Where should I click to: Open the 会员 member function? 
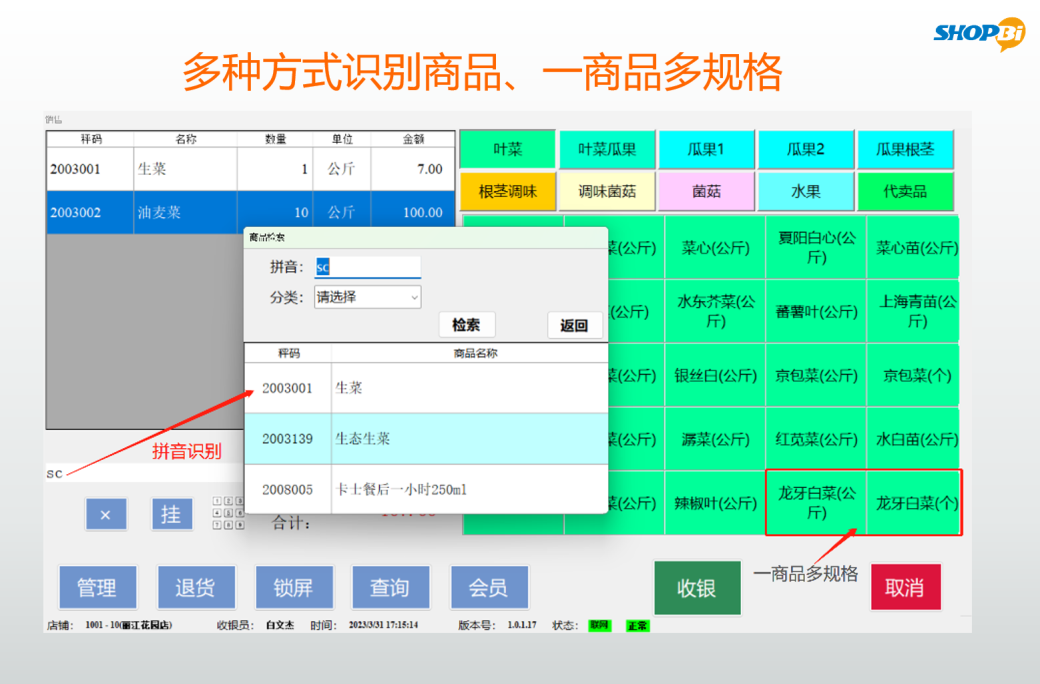click(x=488, y=588)
